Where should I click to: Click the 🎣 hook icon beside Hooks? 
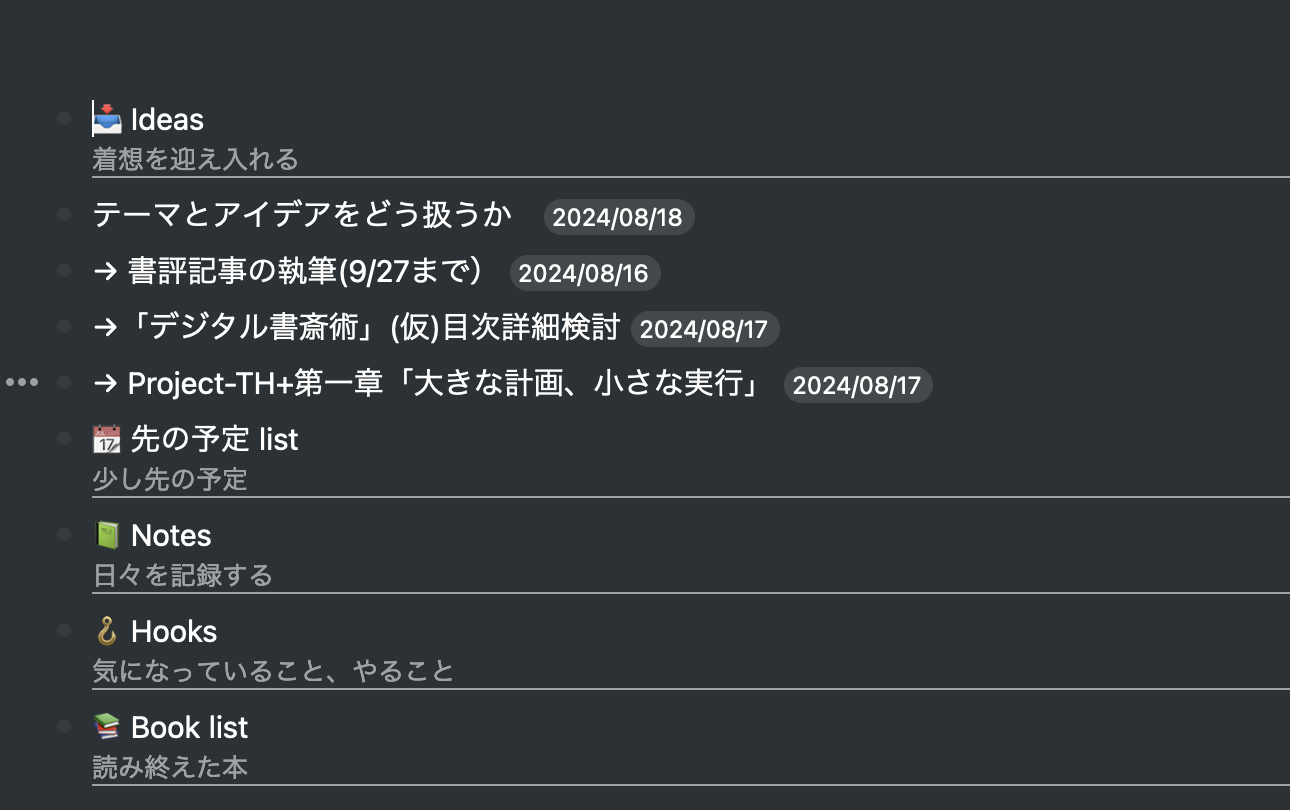105,631
